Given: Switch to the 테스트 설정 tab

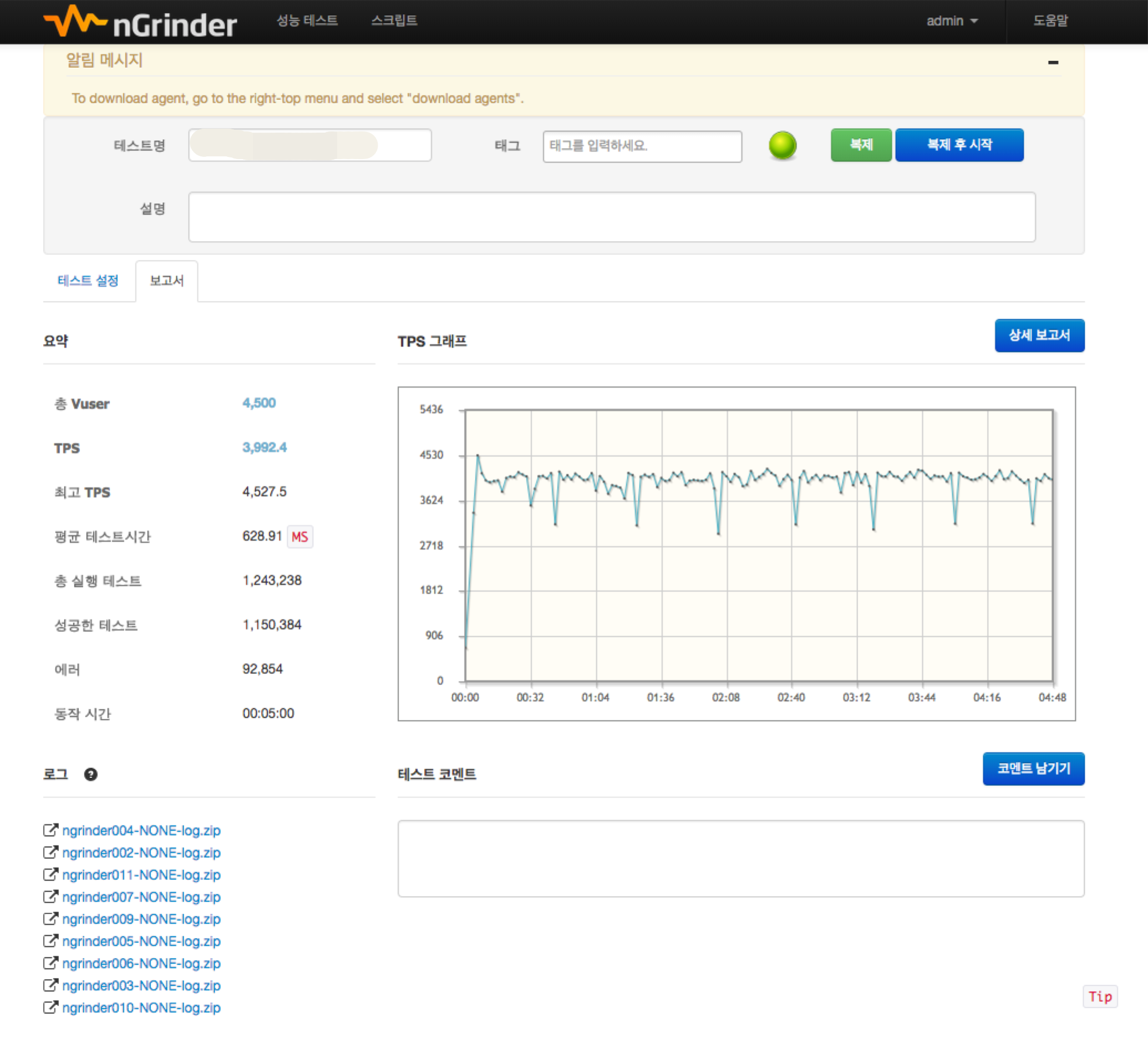Looking at the screenshot, I should [89, 280].
